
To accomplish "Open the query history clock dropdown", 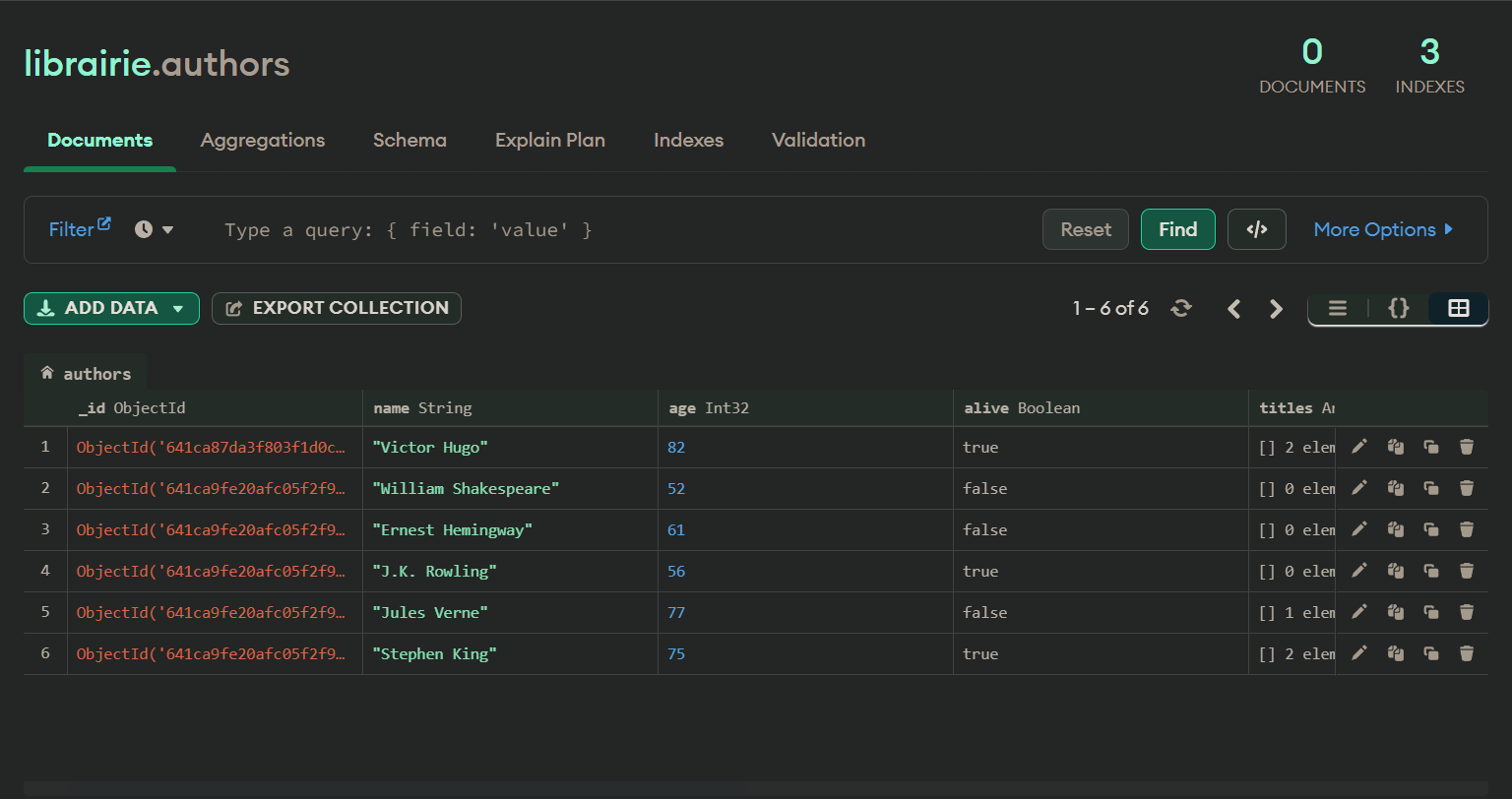I will point(155,229).
